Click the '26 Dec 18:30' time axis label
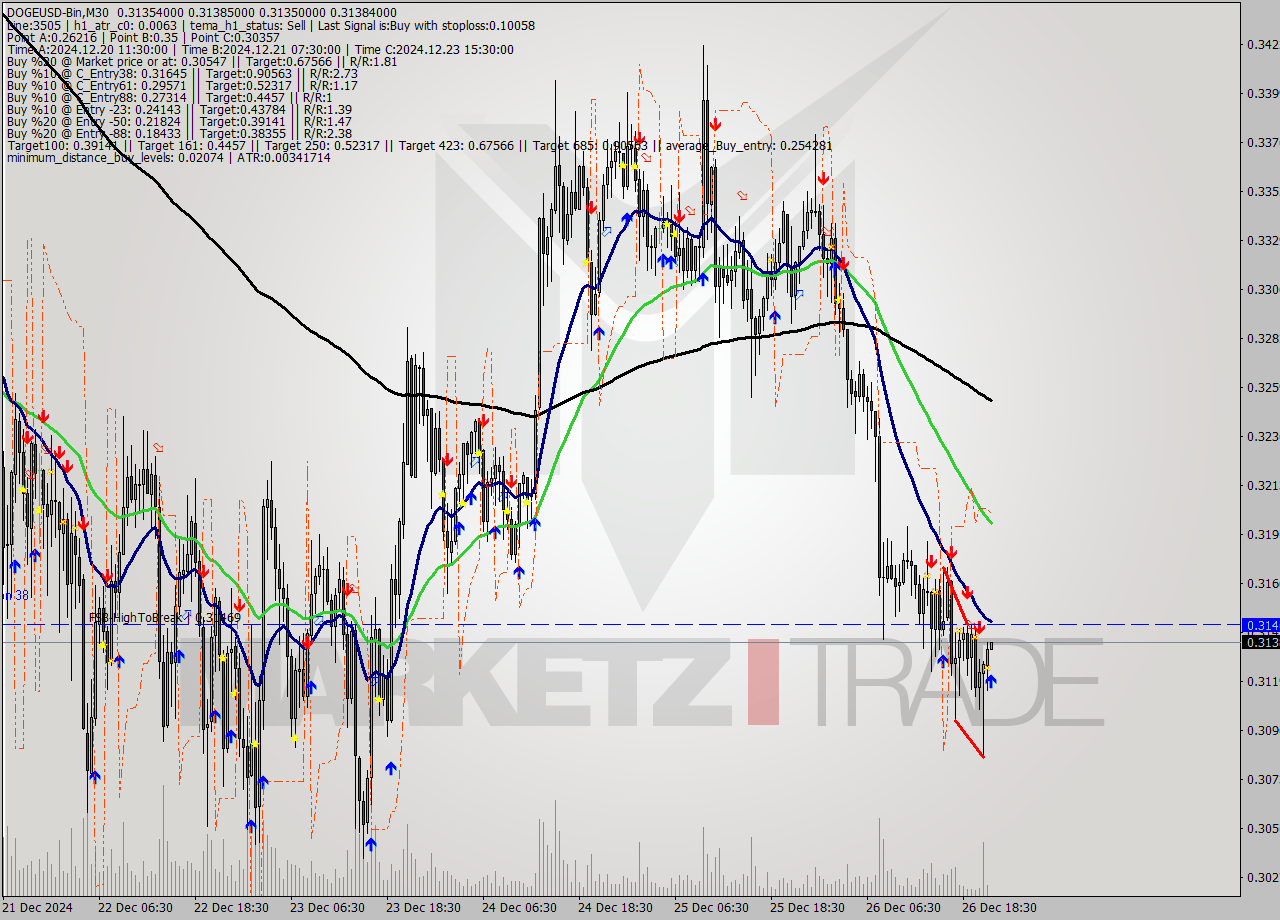This screenshot has height=920, width=1280. [x=1000, y=908]
